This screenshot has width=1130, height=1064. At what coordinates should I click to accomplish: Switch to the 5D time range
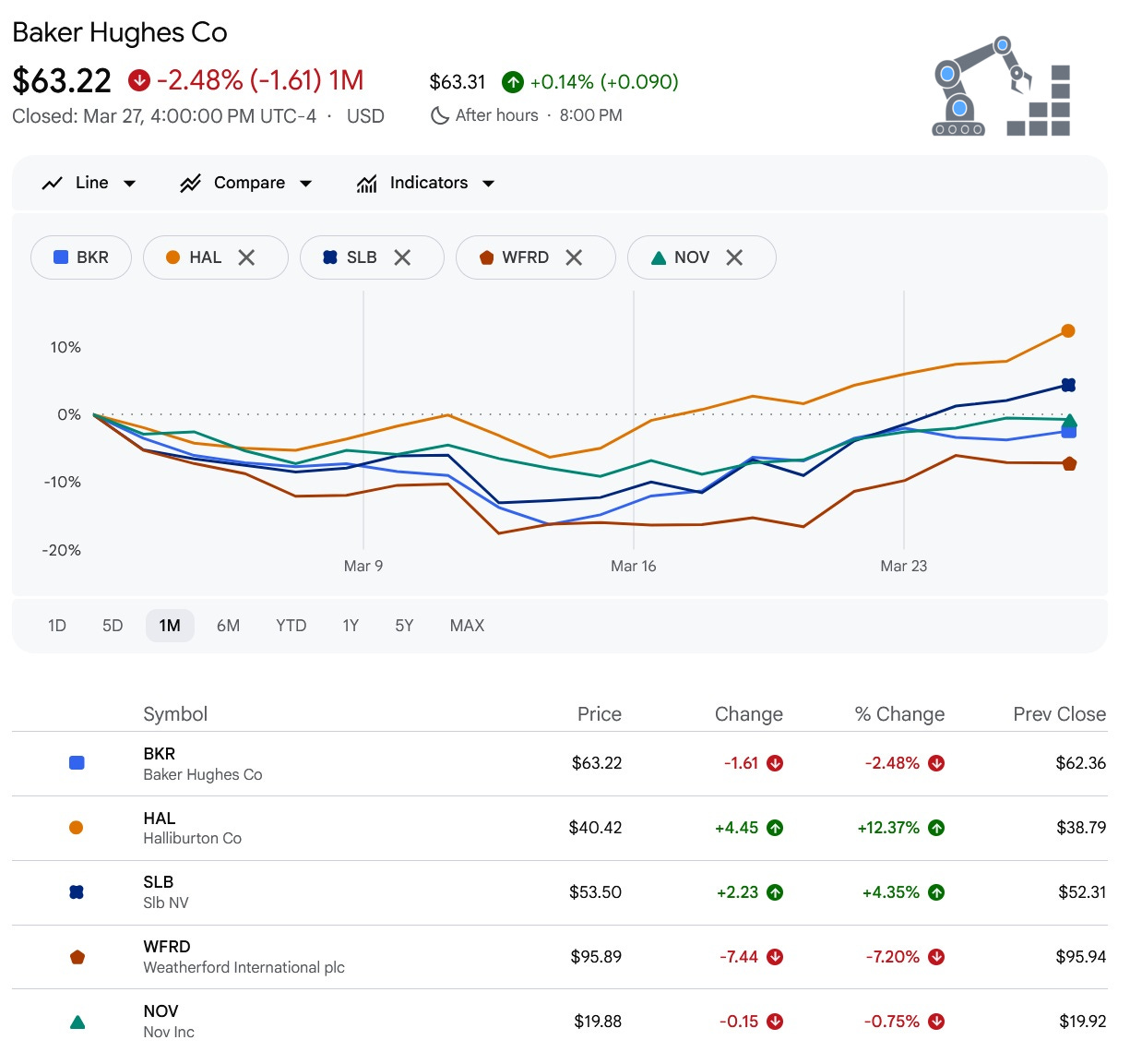(x=113, y=626)
